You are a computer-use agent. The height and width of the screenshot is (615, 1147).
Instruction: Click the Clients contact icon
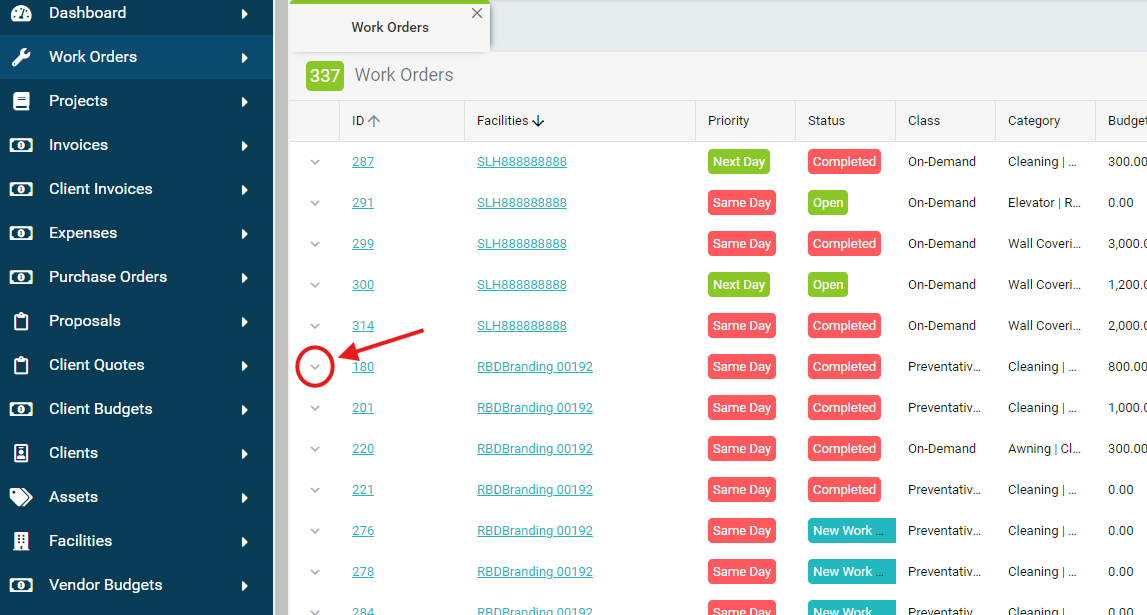[21, 453]
